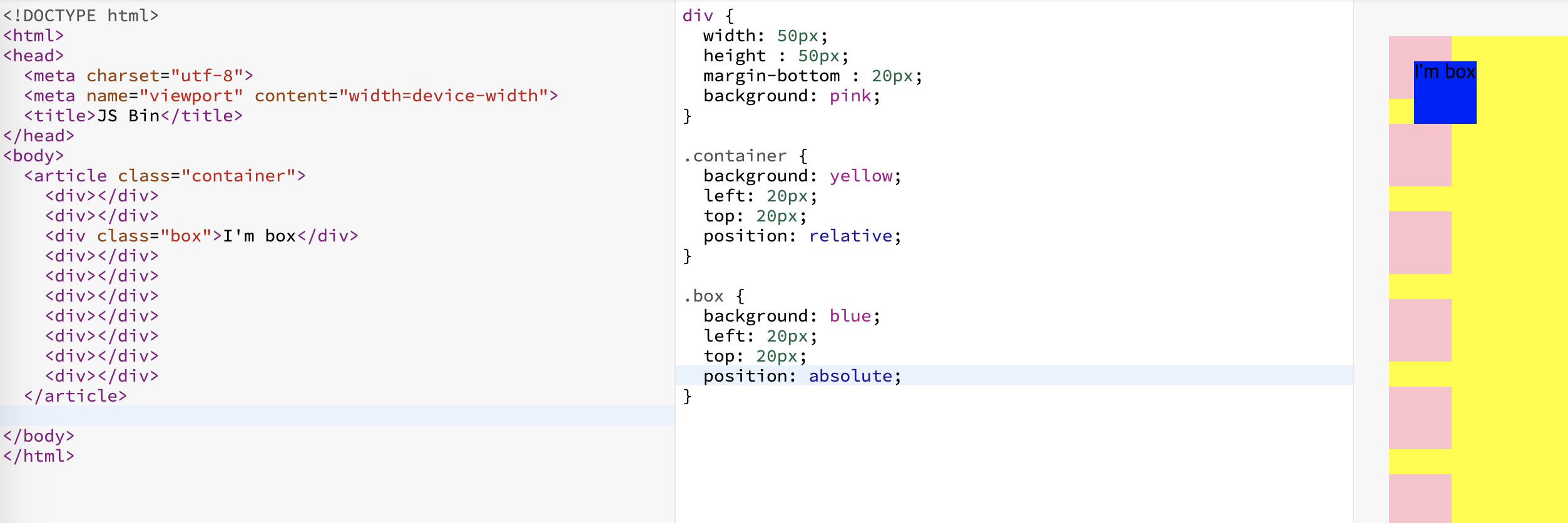
Task: Click the closing "</head>" tag
Action: [39, 136]
